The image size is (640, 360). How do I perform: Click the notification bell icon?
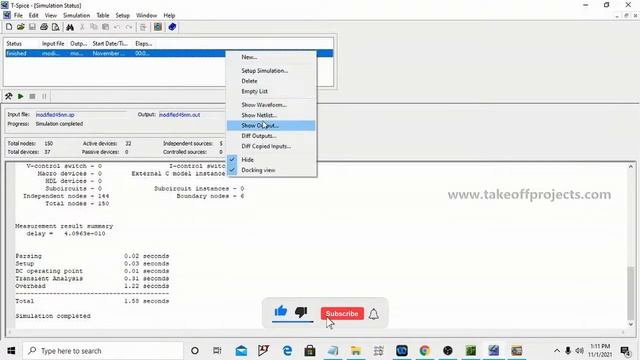tap(373, 314)
